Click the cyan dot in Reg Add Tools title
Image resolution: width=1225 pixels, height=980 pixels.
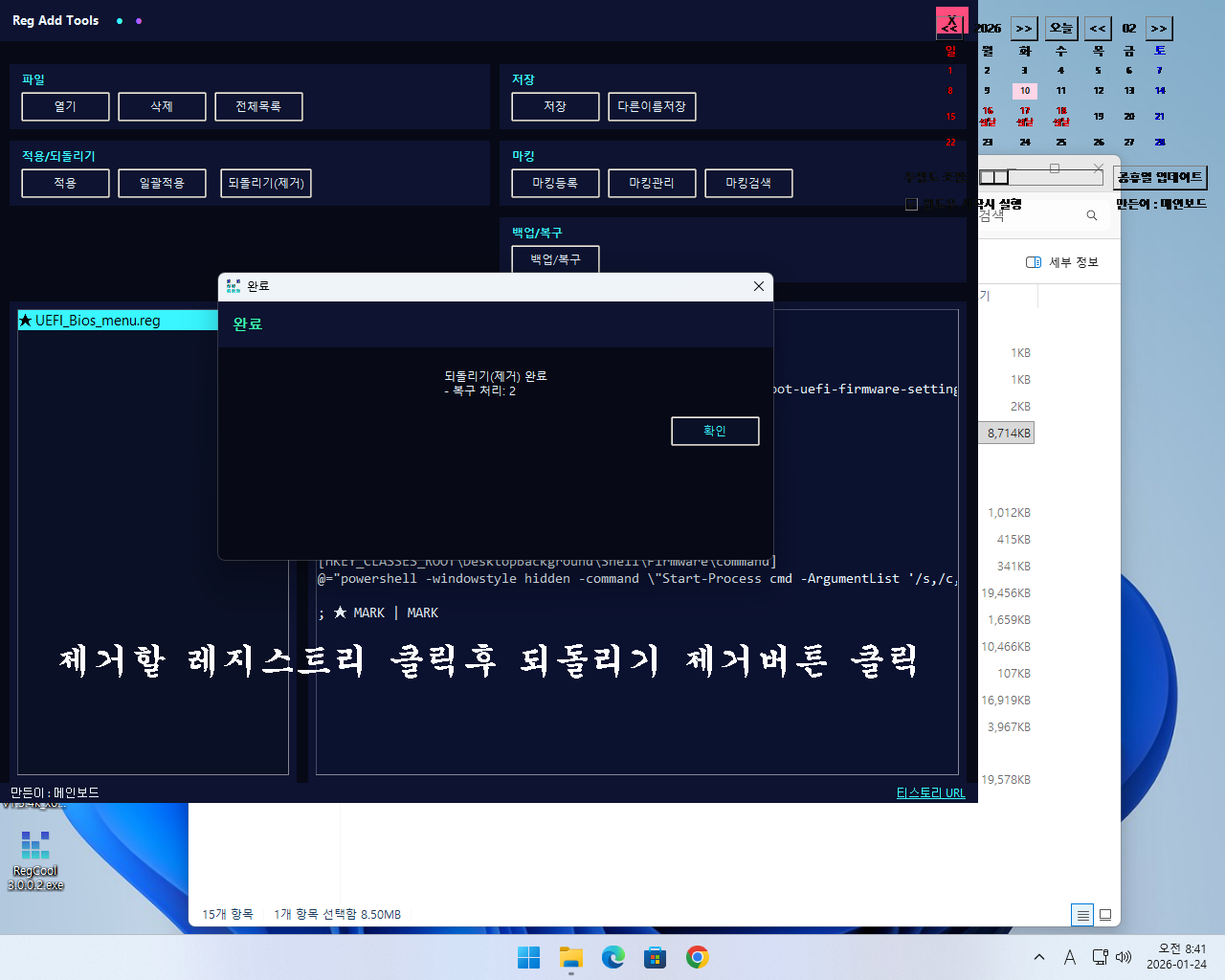click(x=120, y=21)
